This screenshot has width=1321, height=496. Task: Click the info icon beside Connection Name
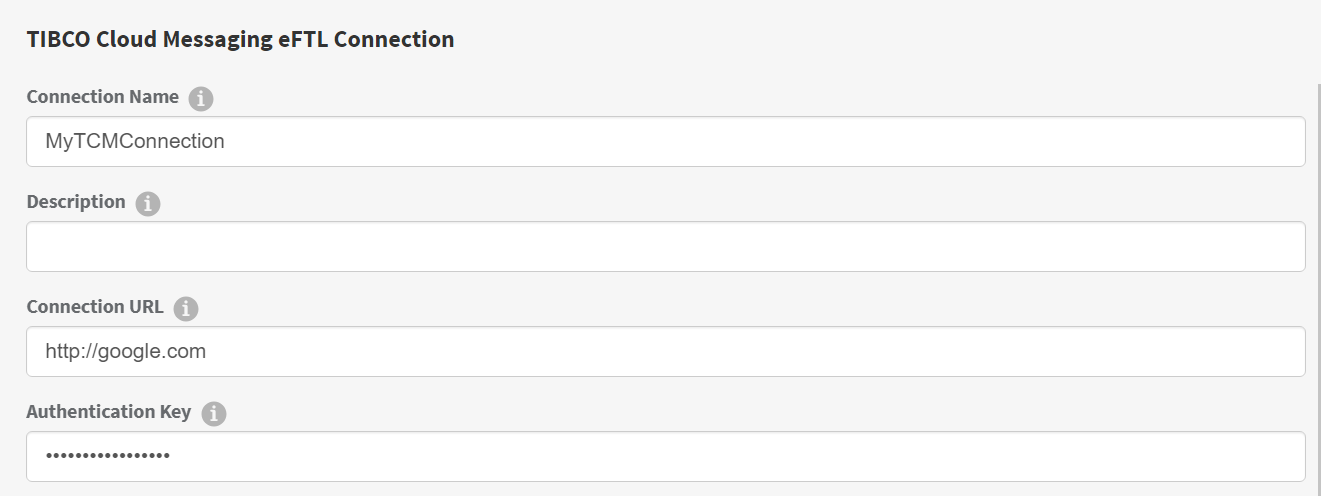tap(201, 99)
